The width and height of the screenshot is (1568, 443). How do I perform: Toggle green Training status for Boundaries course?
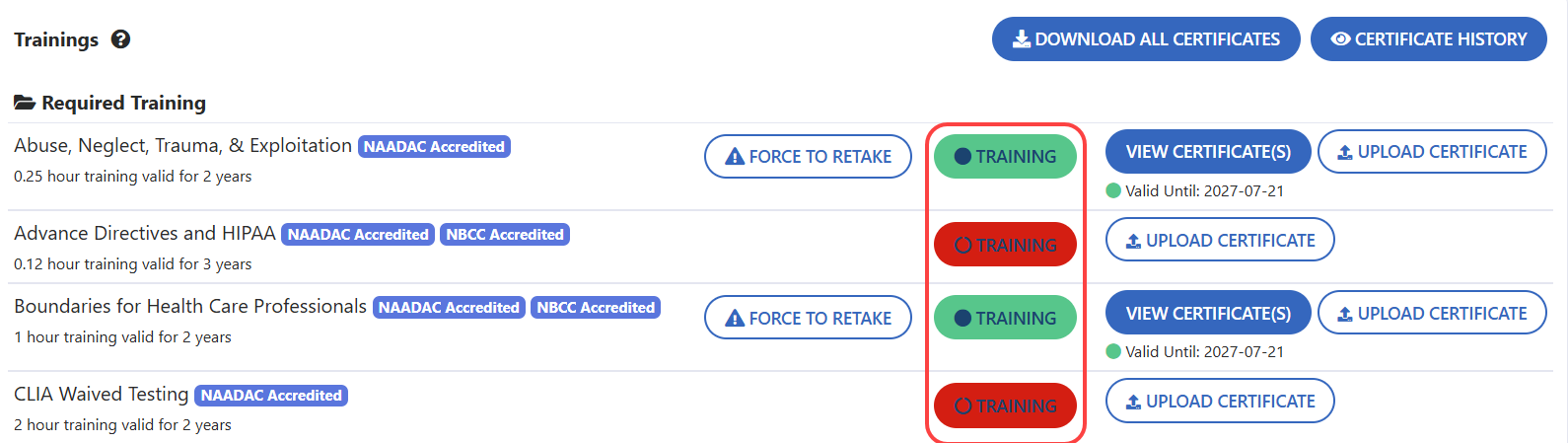click(1005, 318)
